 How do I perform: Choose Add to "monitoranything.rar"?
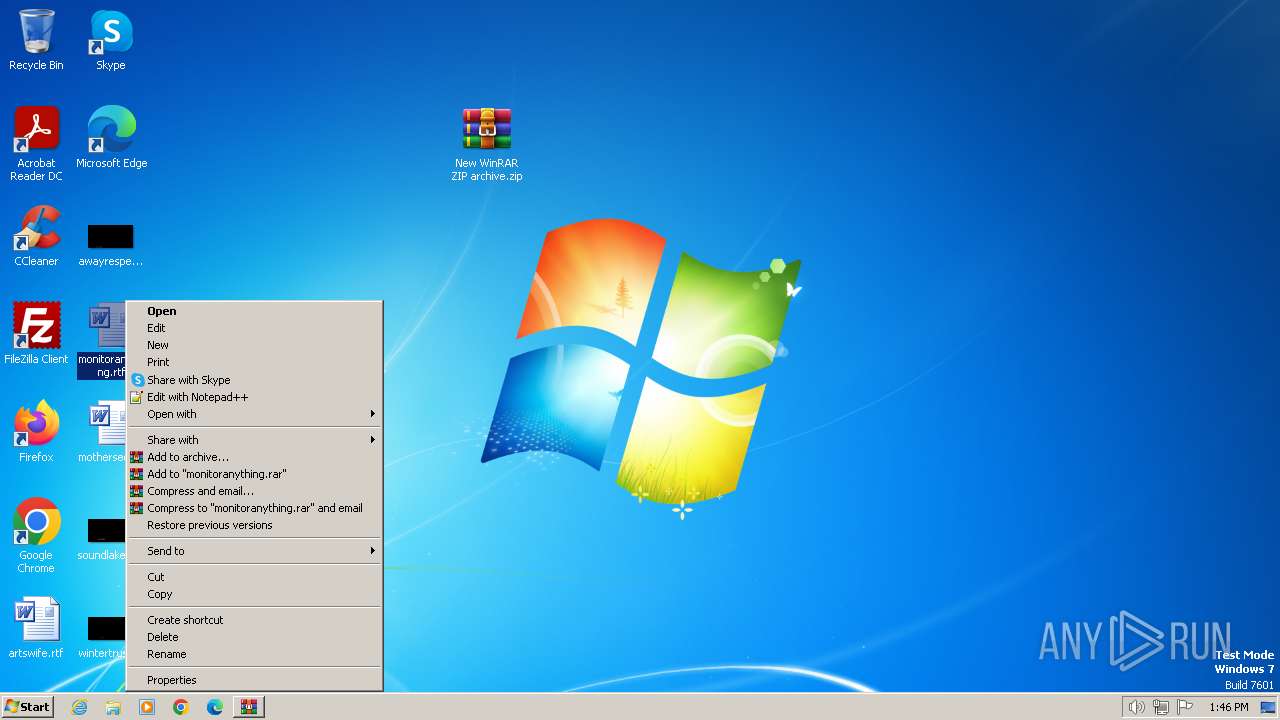click(x=255, y=474)
